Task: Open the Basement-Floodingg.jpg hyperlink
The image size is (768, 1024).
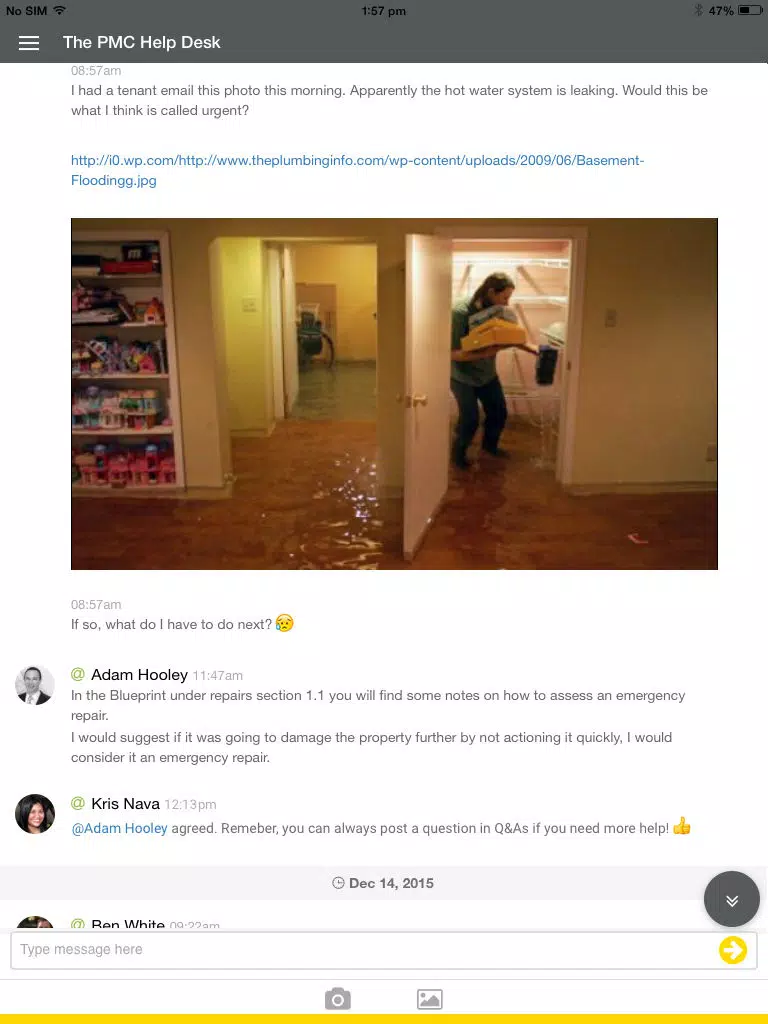Action: (357, 170)
